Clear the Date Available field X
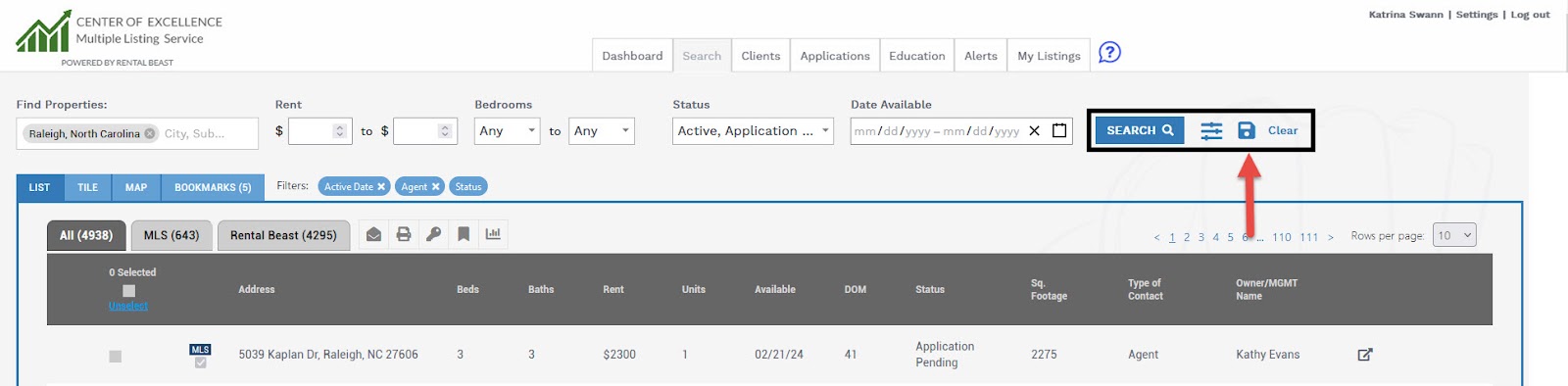This screenshot has height=386, width=1568. pos(1034,130)
